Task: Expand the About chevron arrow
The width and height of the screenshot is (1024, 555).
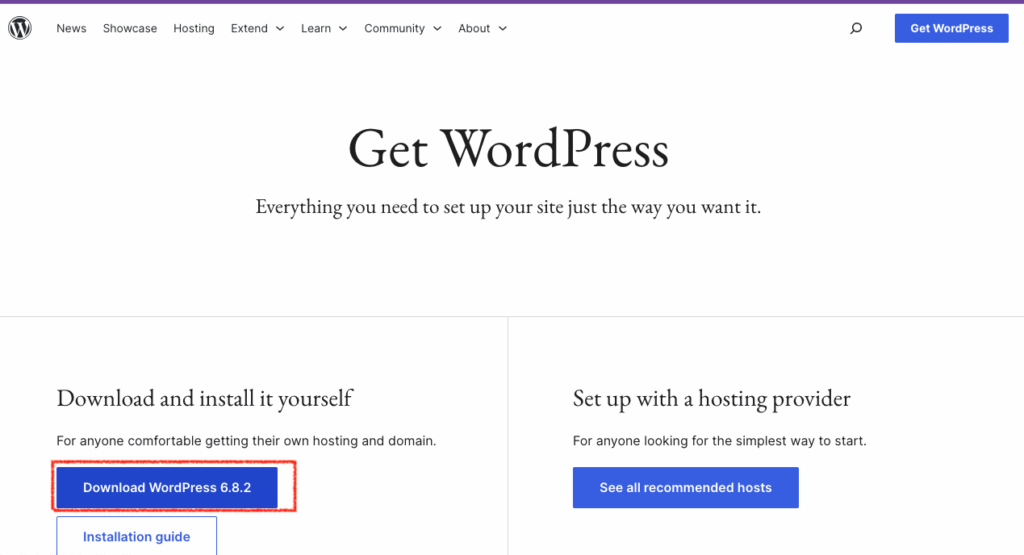Action: click(x=502, y=29)
